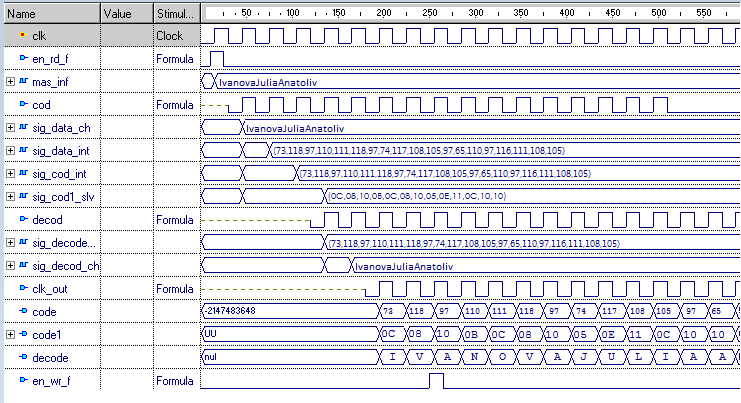Click the sig_cod1_slv signal icon
The height and width of the screenshot is (403, 741).
coord(24,196)
